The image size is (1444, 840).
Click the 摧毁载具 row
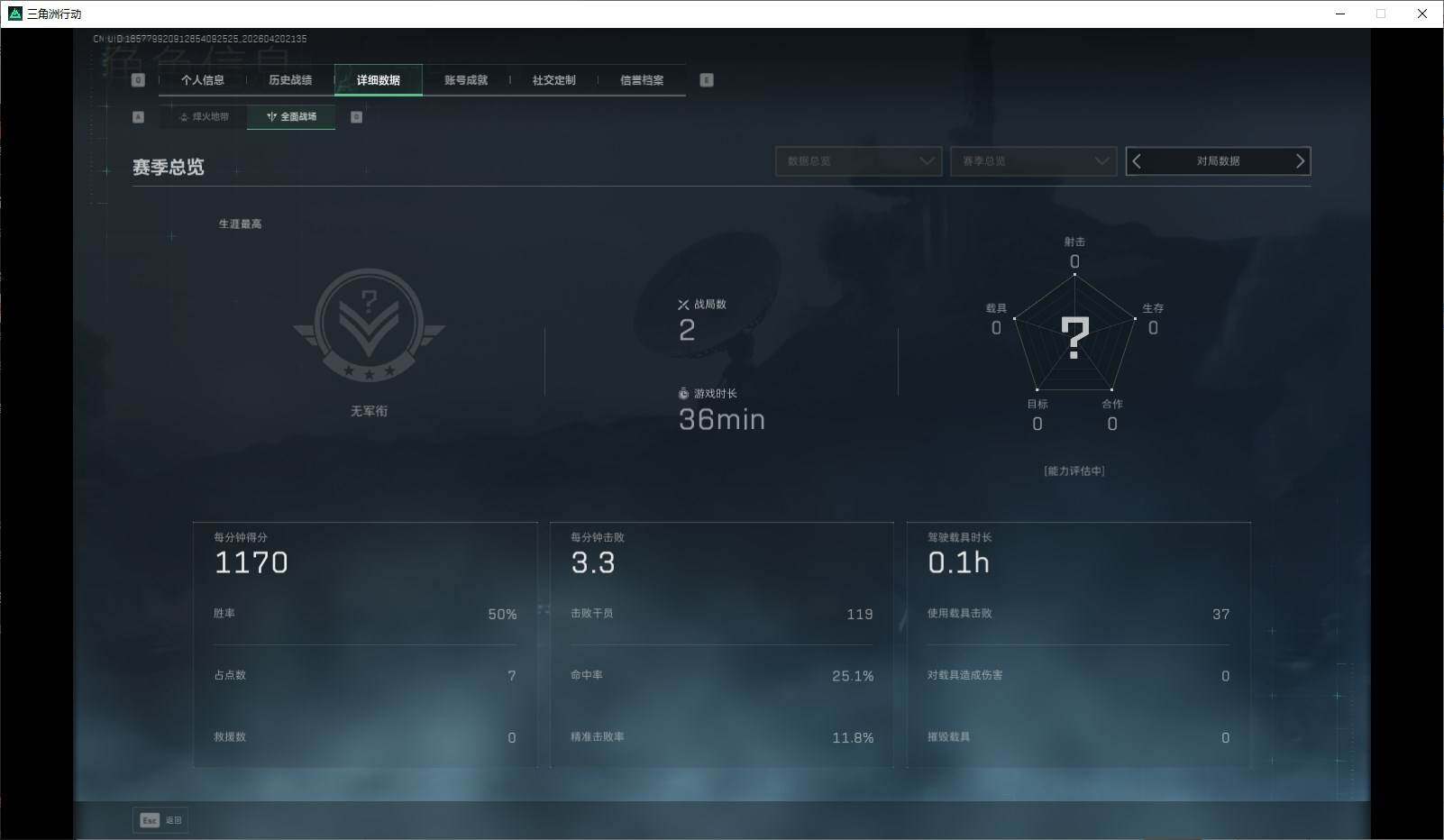[x=1079, y=737]
